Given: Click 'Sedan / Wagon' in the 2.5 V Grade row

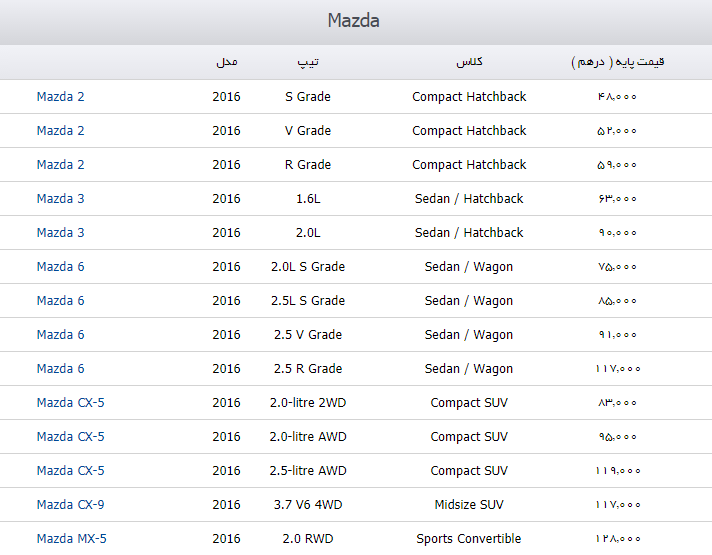Looking at the screenshot, I should click(469, 335).
